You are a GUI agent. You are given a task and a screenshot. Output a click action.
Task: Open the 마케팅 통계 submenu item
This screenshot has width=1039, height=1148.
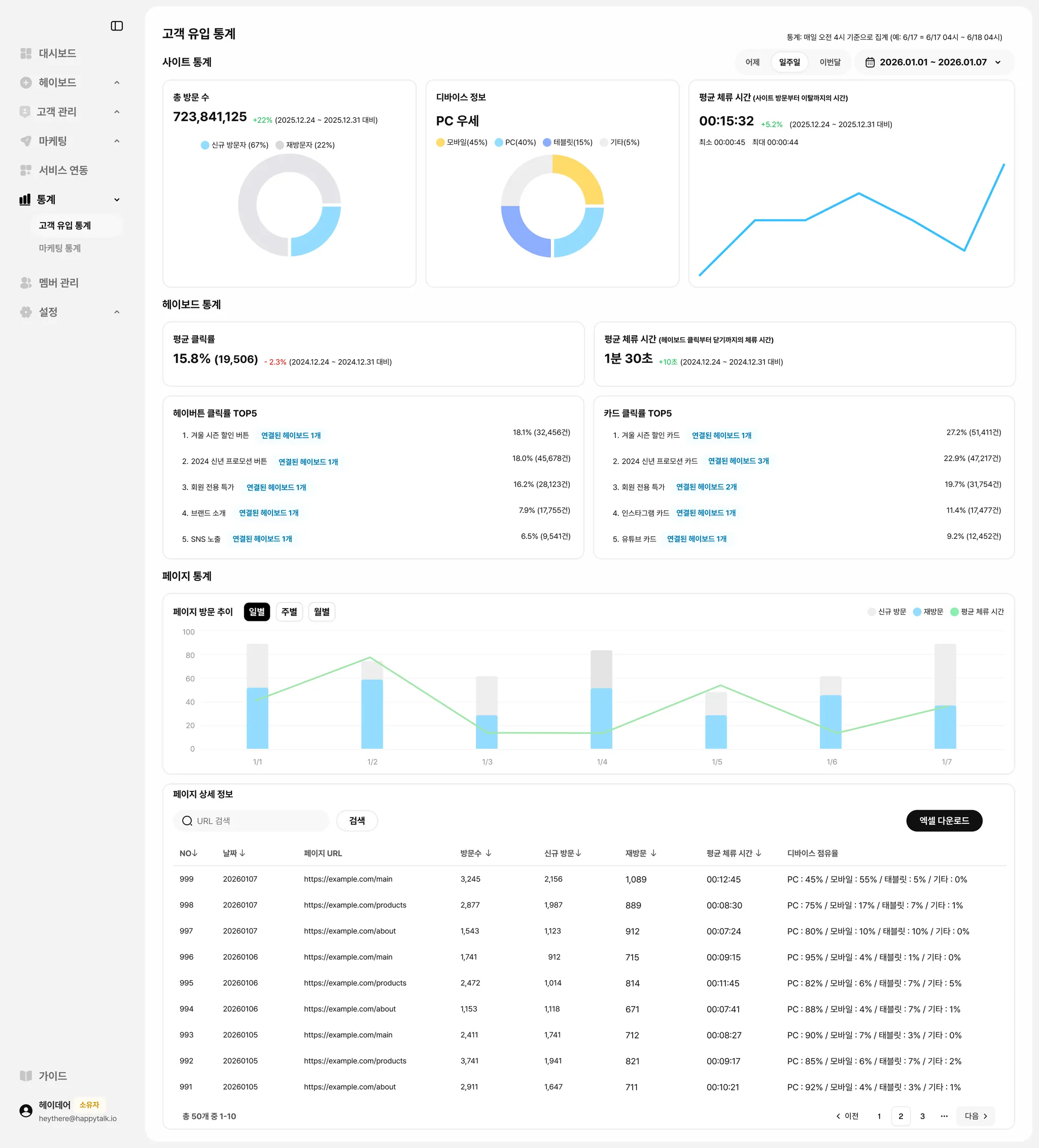pos(60,248)
